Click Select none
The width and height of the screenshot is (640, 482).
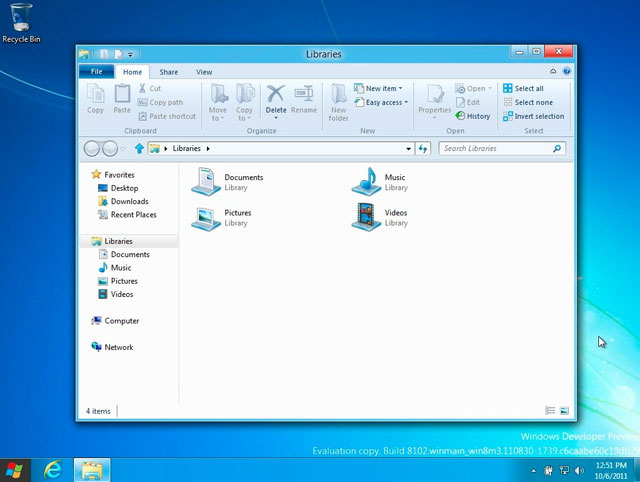click(528, 102)
